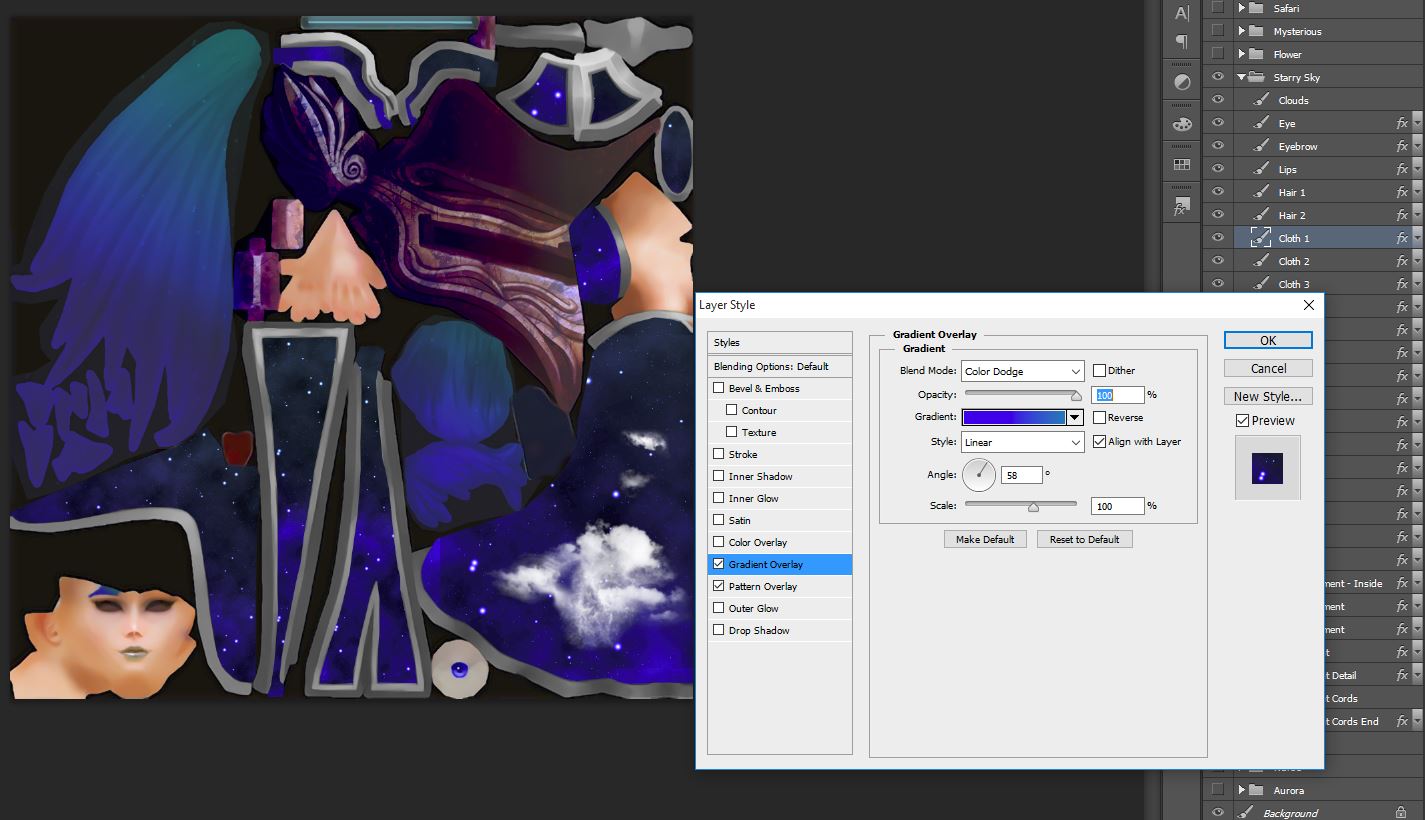Hide the Clouds layer

click(1217, 100)
